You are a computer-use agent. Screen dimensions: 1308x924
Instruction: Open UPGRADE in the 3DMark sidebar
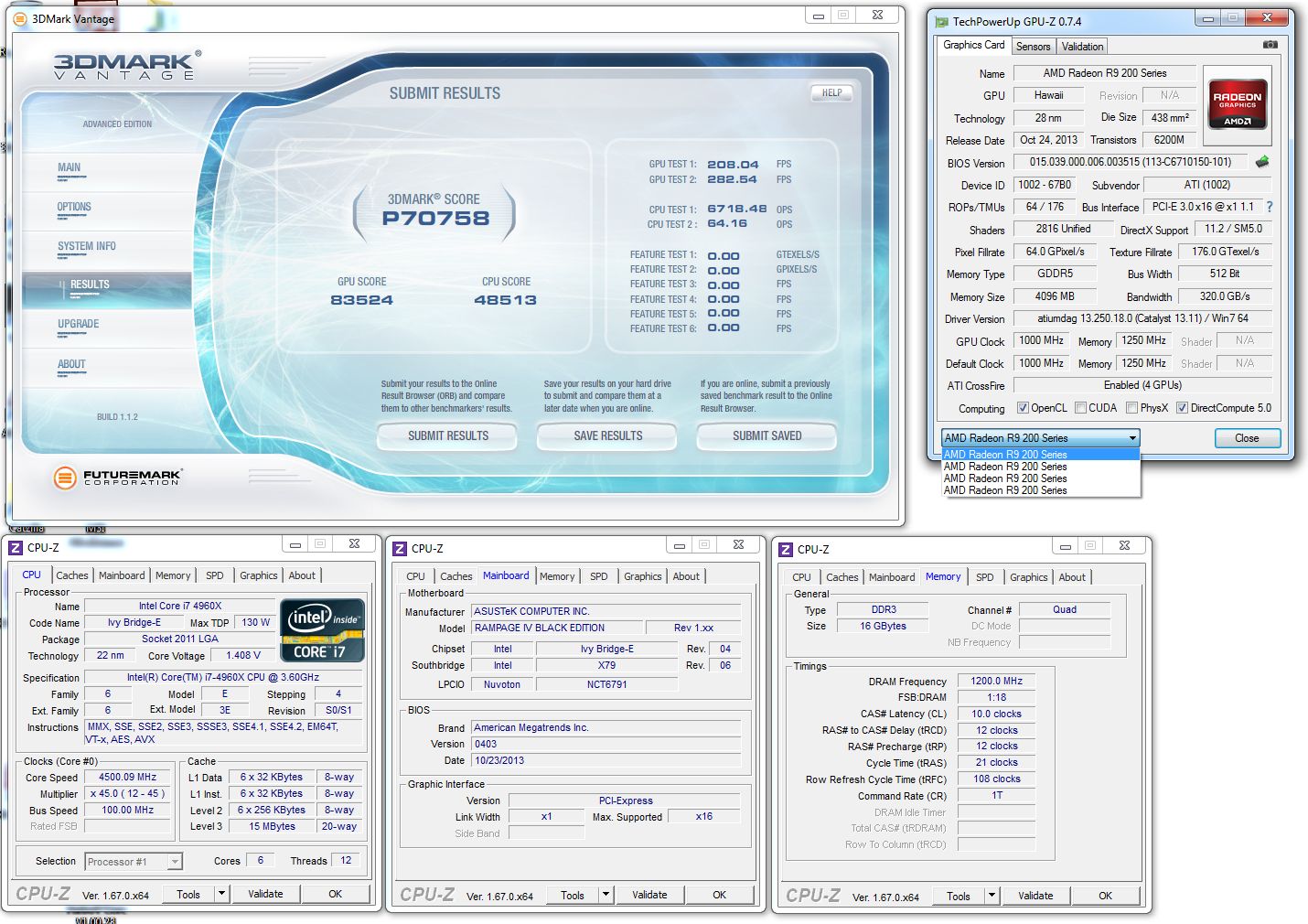coord(79,324)
